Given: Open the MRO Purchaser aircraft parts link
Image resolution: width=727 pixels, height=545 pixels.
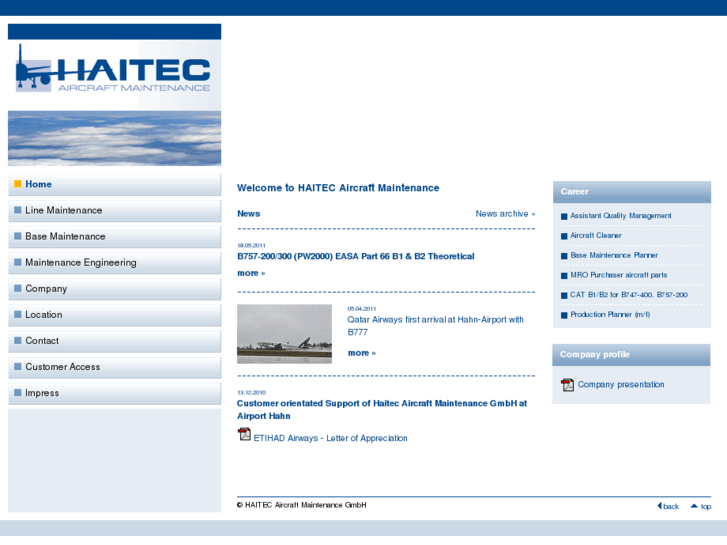Looking at the screenshot, I should coord(619,275).
